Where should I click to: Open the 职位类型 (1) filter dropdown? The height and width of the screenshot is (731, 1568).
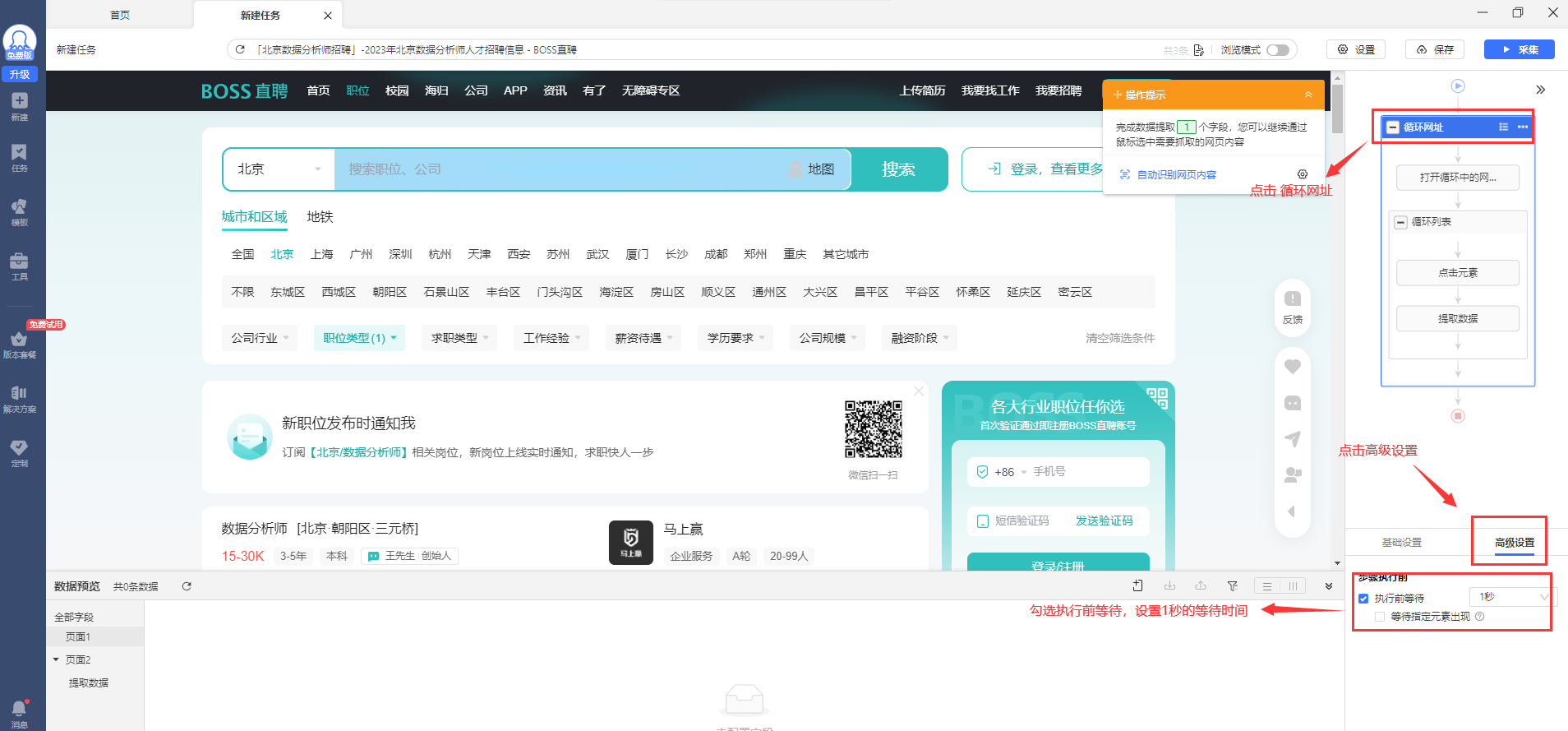[359, 338]
